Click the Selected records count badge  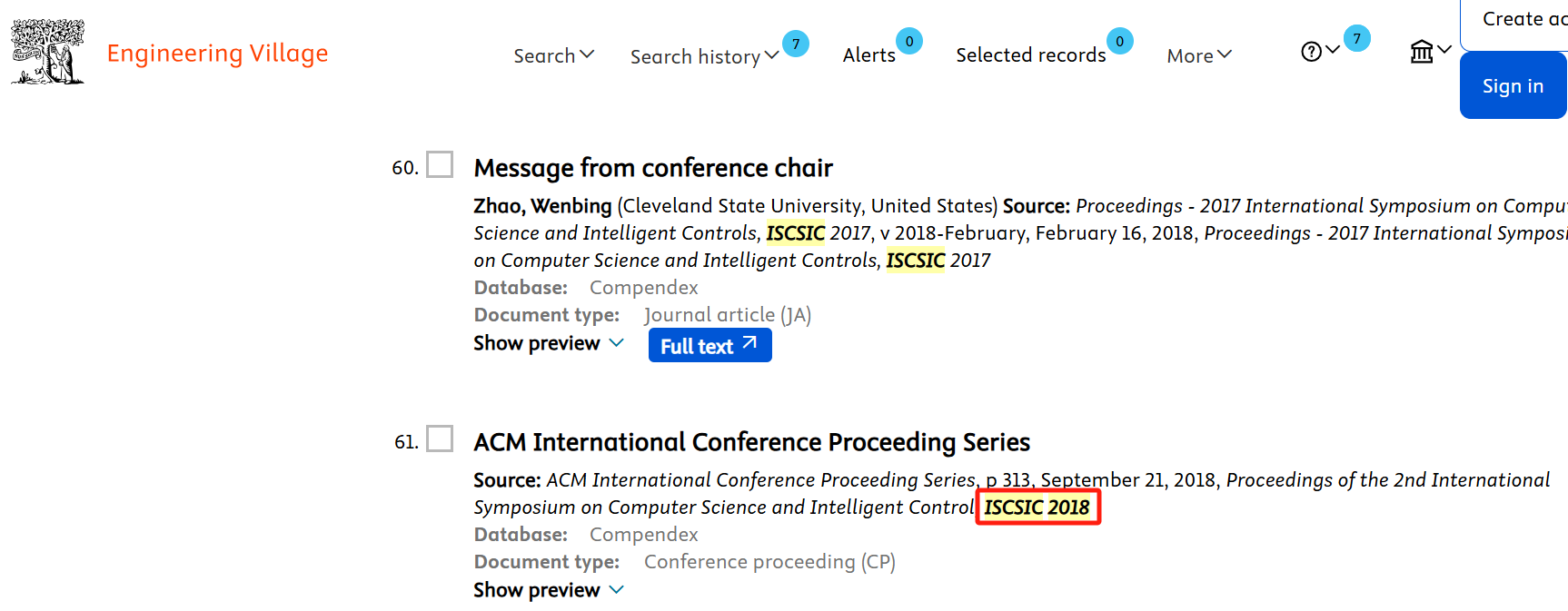click(1120, 41)
